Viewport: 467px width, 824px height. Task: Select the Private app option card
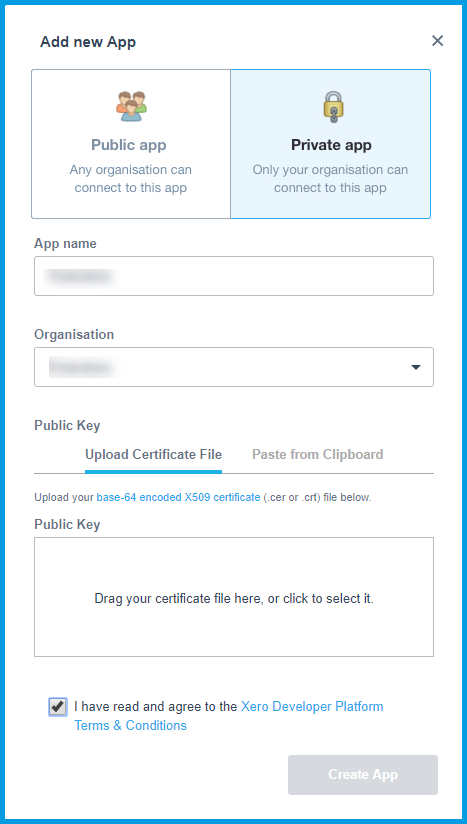[330, 144]
